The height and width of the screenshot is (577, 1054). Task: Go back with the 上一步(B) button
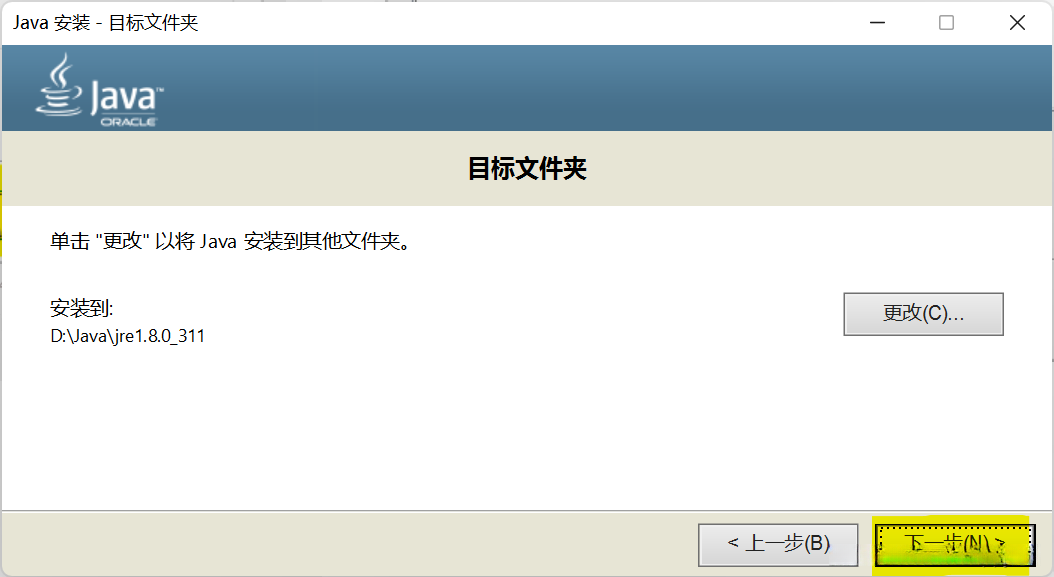pyautogui.click(x=778, y=544)
